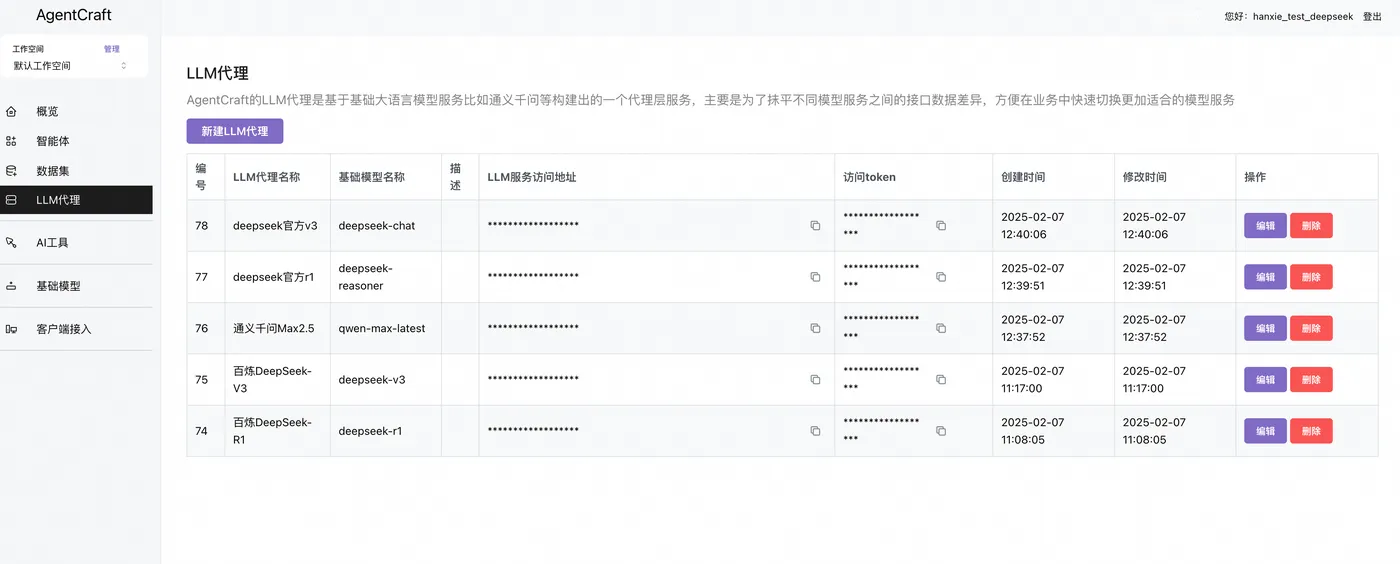Click the 概览 home icon in sidebar
Image resolution: width=1400 pixels, height=564 pixels.
pyautogui.click(x=11, y=111)
